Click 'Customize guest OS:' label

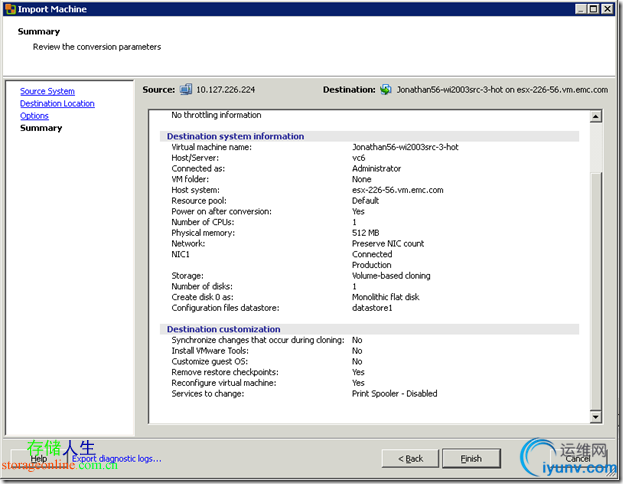(209, 362)
